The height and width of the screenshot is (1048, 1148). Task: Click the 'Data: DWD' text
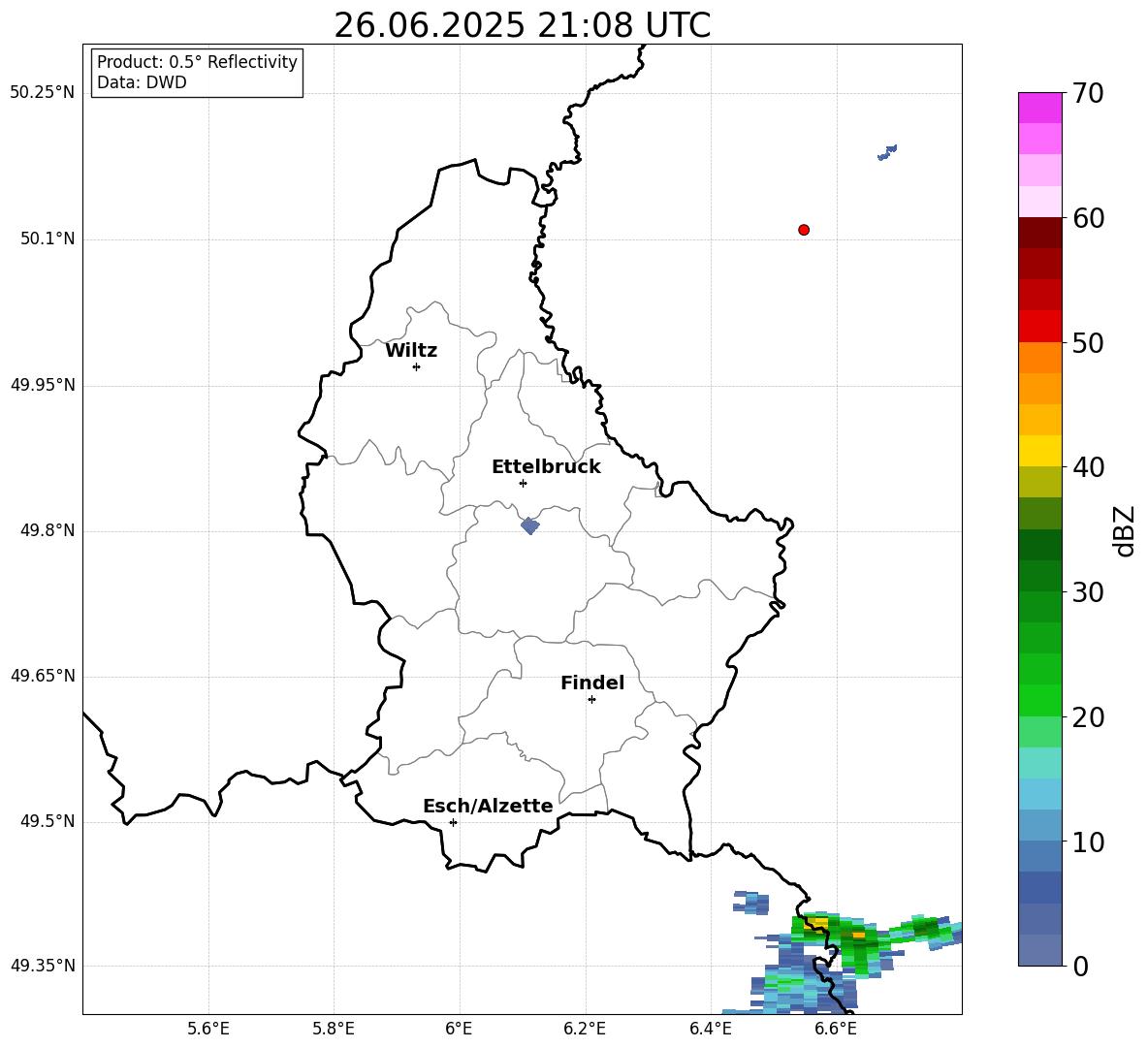coord(142,82)
